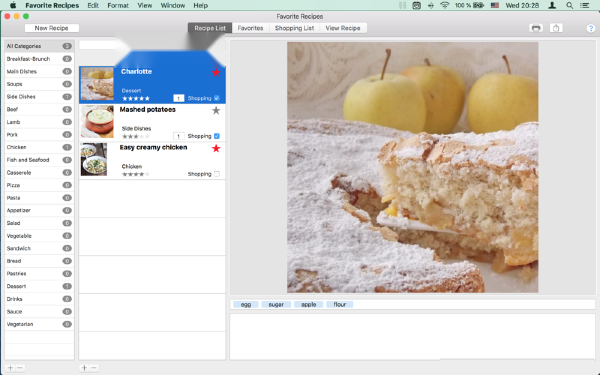Click the egg ingredient tag
The height and width of the screenshot is (375, 600).
tap(246, 305)
